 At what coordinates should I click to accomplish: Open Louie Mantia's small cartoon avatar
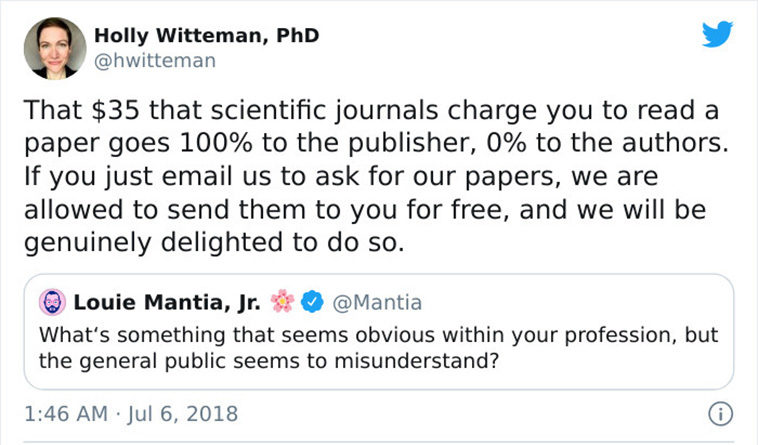click(52, 302)
